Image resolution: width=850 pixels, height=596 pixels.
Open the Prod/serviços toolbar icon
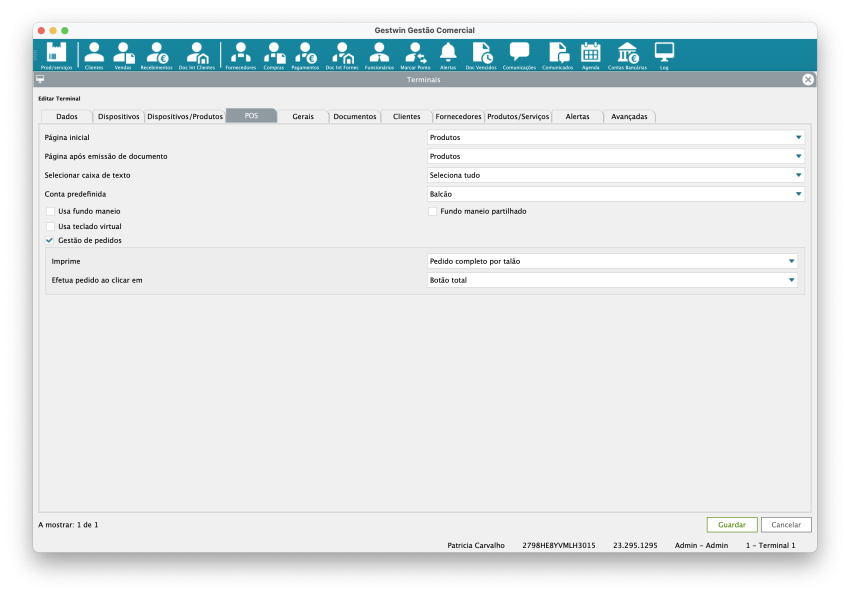56,54
